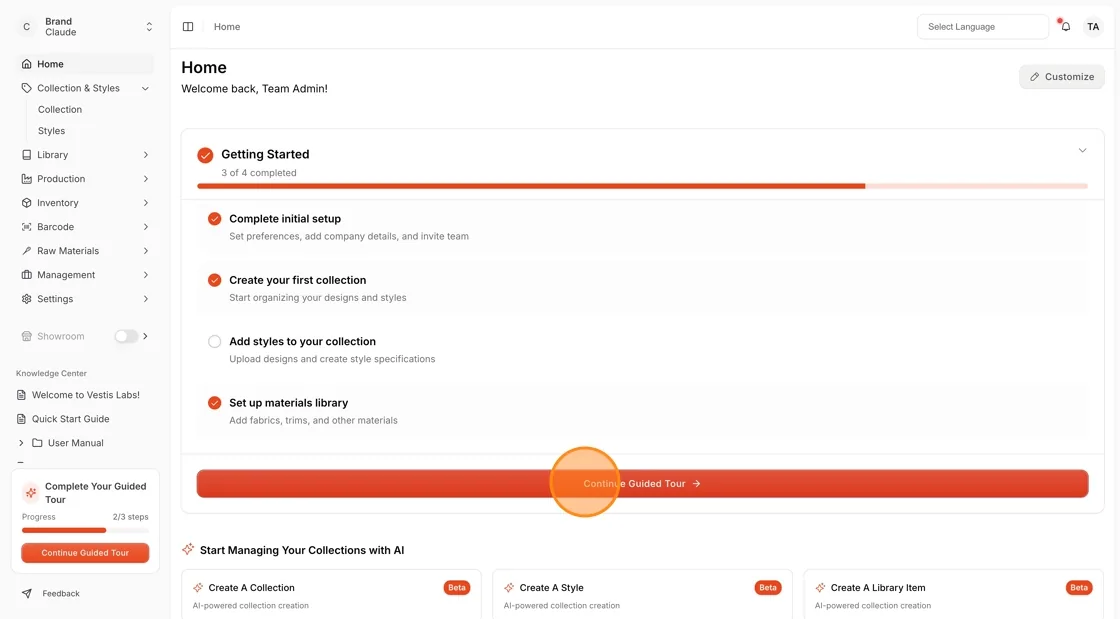Click the Create A Style card title
The width and height of the screenshot is (1120, 619).
551,588
